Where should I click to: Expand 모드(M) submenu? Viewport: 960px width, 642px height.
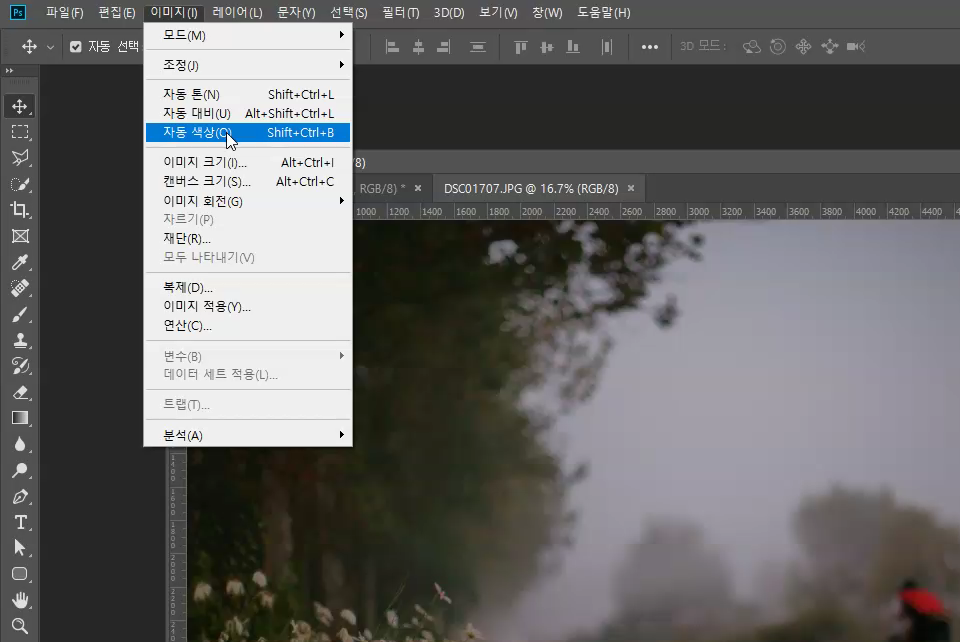(248, 35)
